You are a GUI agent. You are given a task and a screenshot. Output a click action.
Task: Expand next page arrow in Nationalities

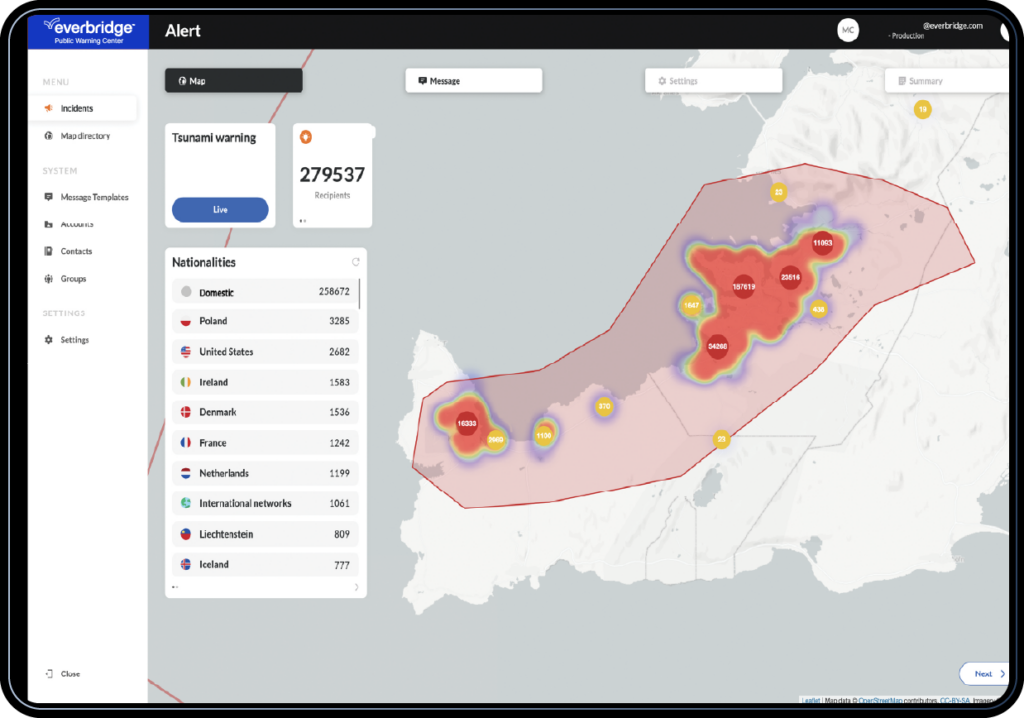click(x=357, y=587)
